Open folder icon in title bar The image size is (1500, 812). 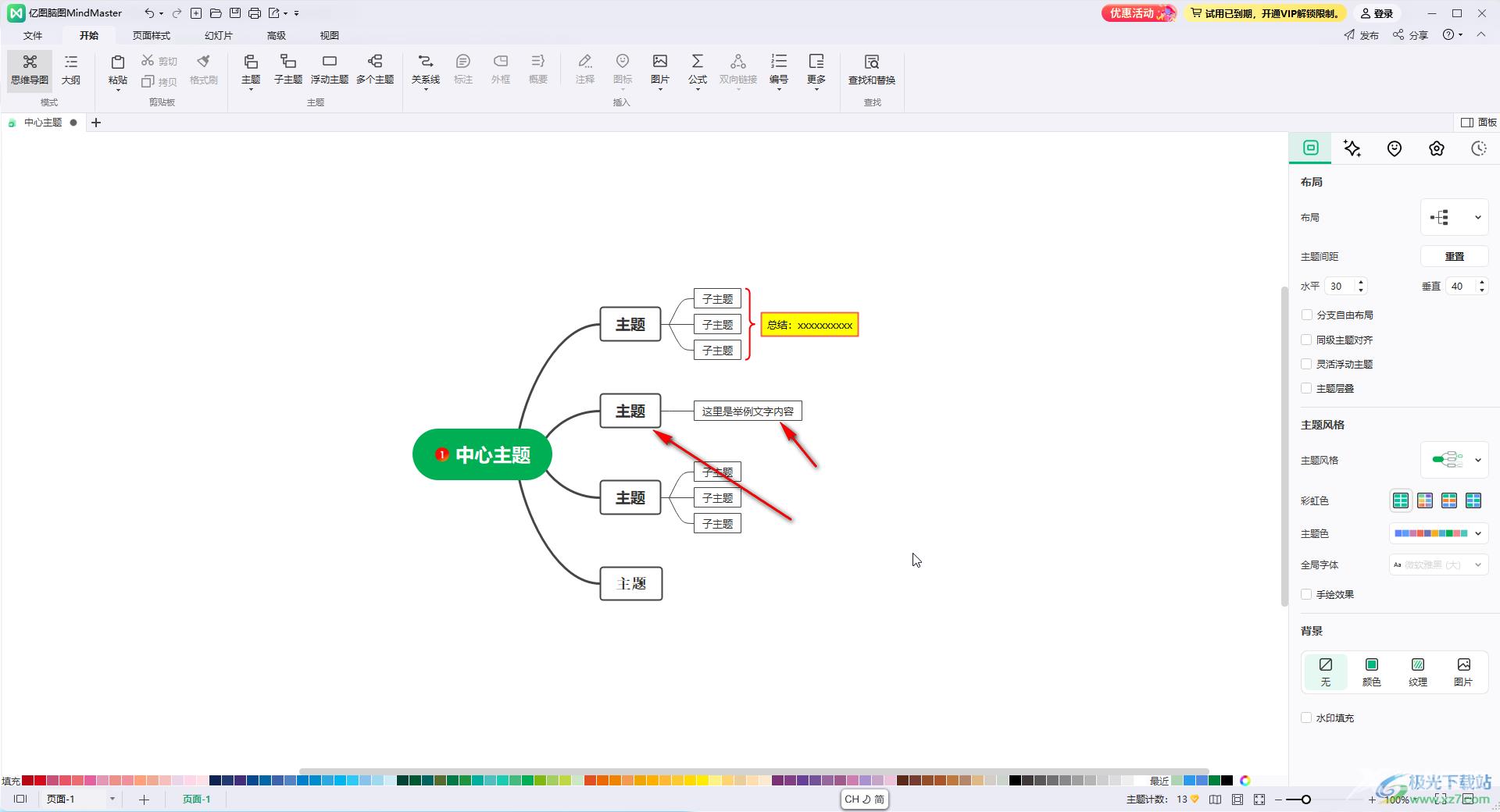coord(216,13)
